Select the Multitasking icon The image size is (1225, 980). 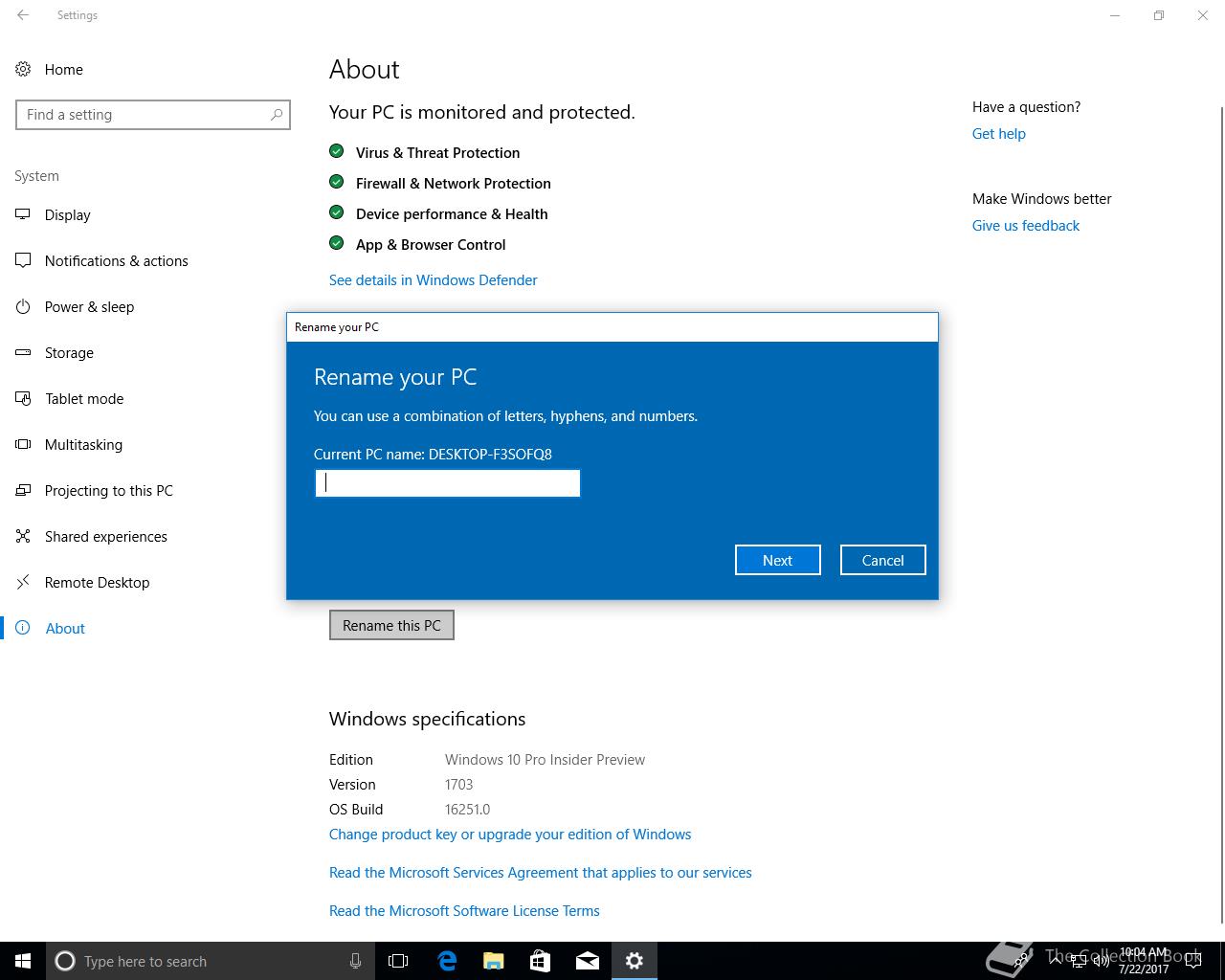(x=23, y=444)
